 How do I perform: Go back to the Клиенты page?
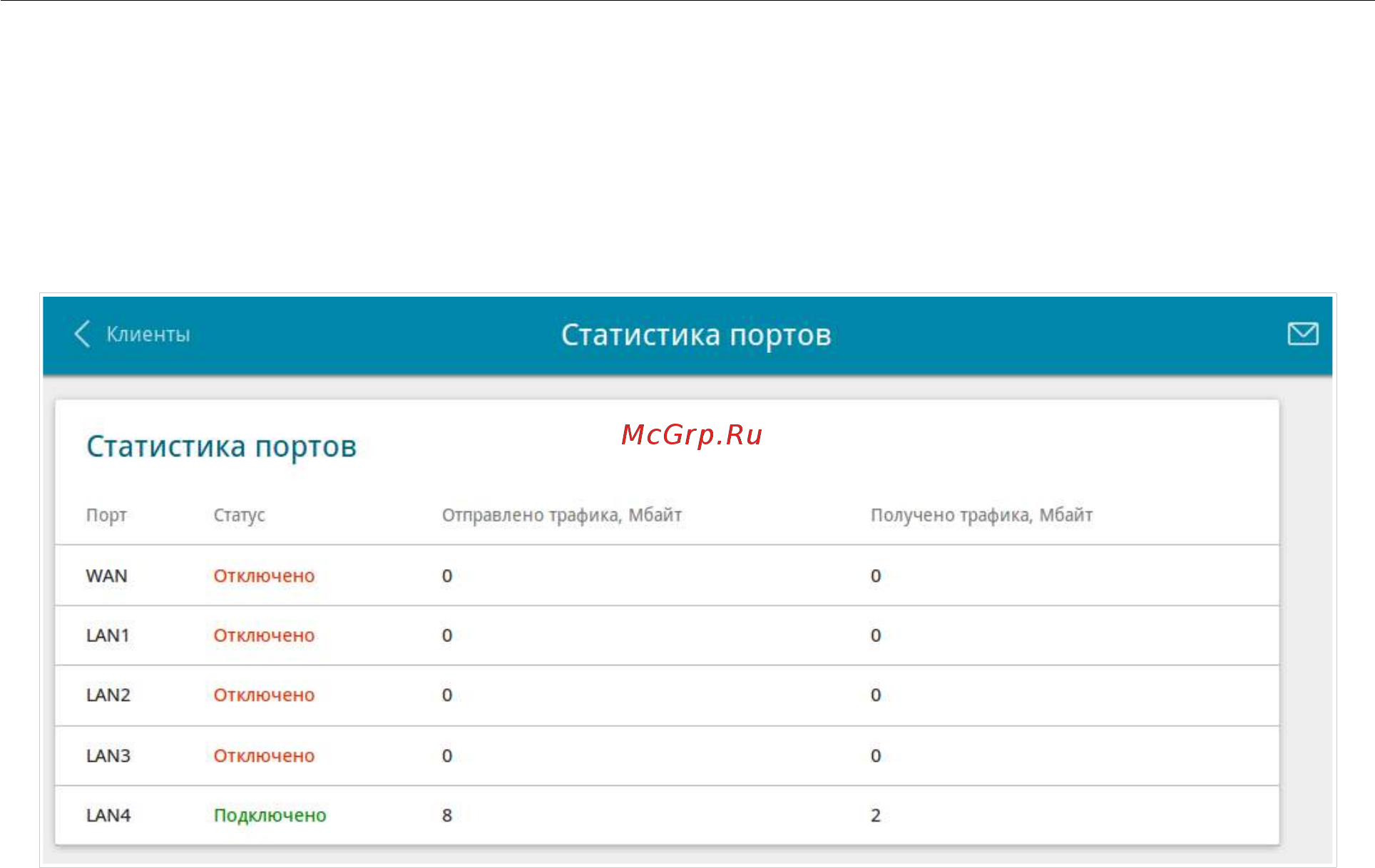148,335
